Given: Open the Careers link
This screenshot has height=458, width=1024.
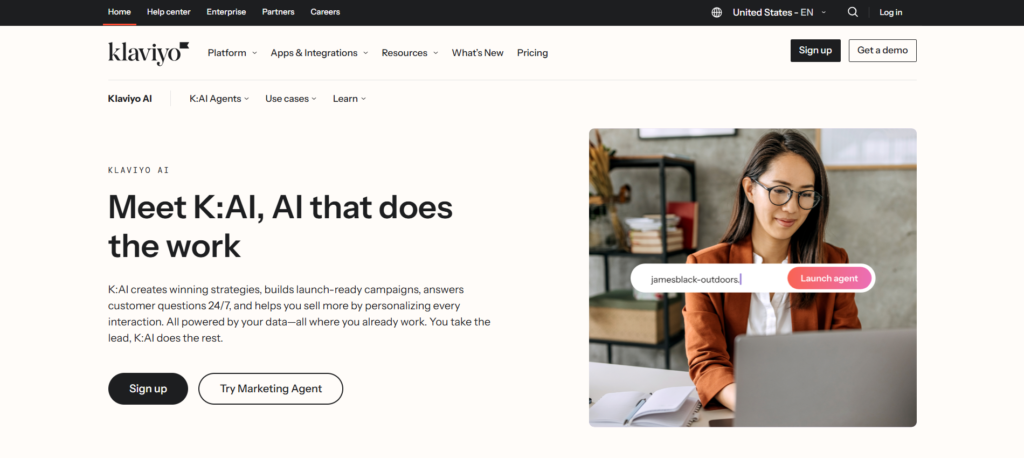Looking at the screenshot, I should click(325, 12).
